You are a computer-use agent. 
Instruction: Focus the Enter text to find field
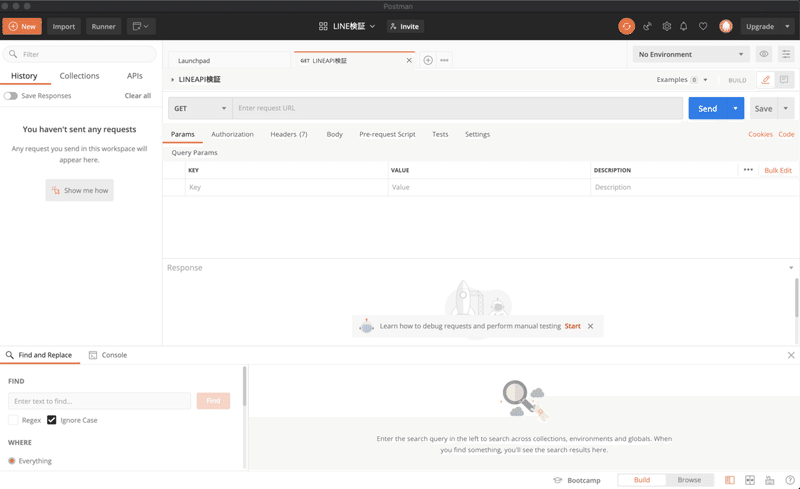tap(99, 401)
